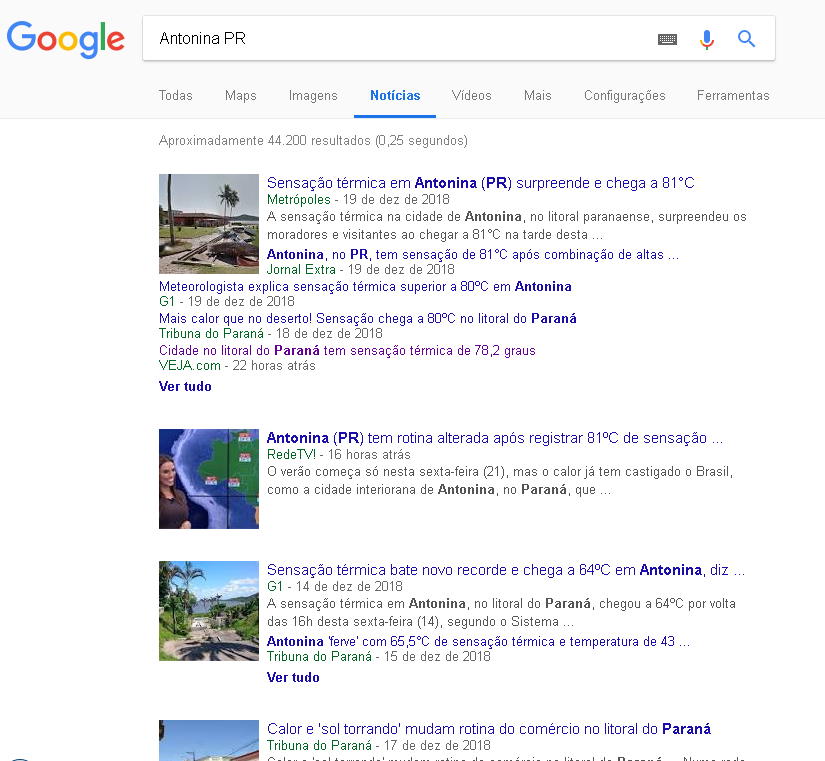Open the Meteorologista explica sensação térmica link
The image size is (825, 761).
point(365,287)
